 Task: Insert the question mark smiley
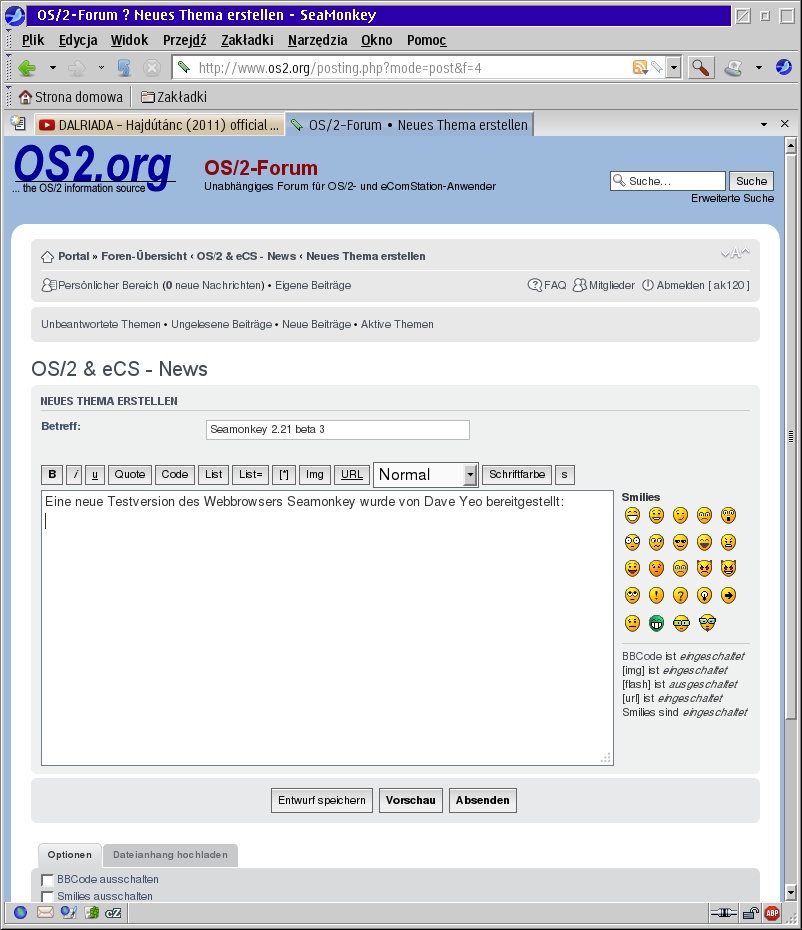point(680,595)
